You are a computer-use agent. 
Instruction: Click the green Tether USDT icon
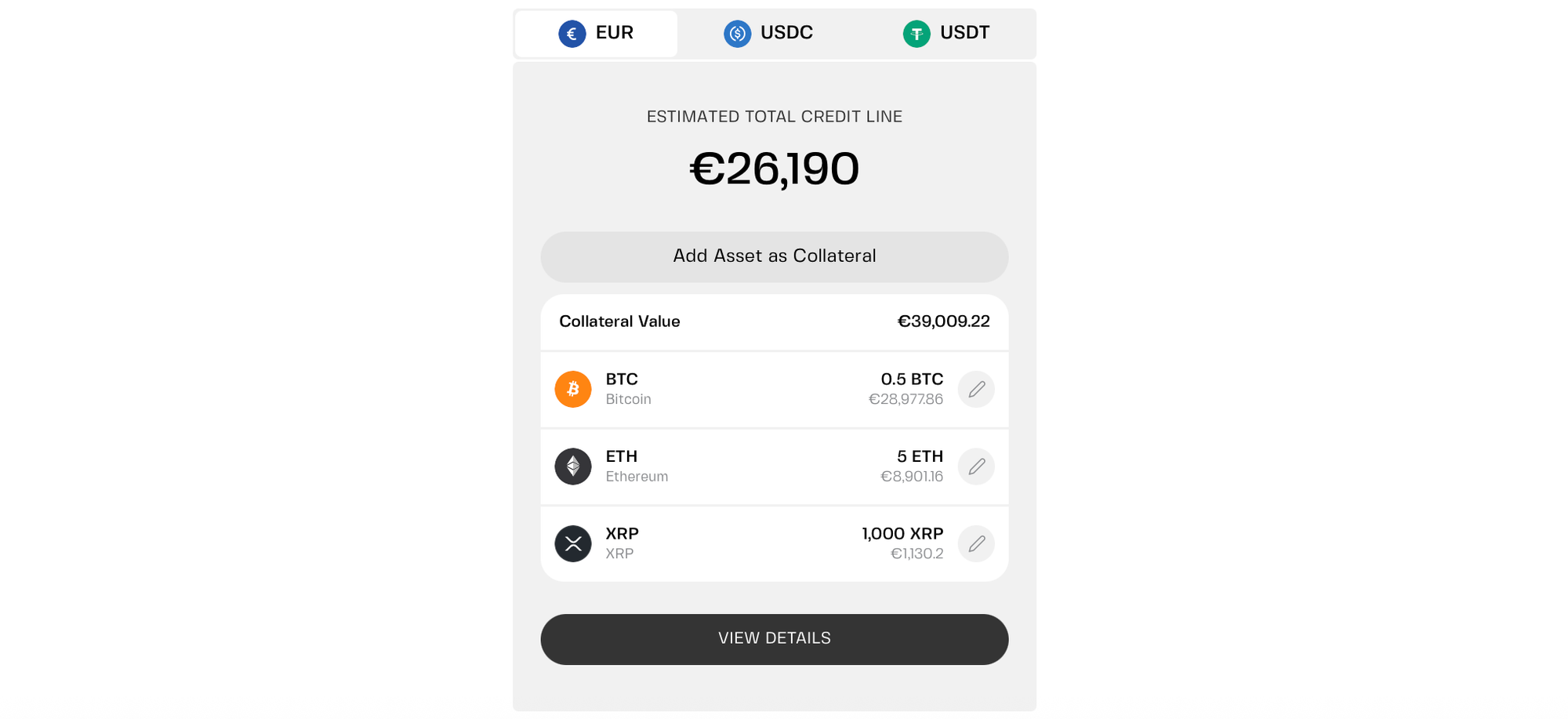click(x=916, y=34)
